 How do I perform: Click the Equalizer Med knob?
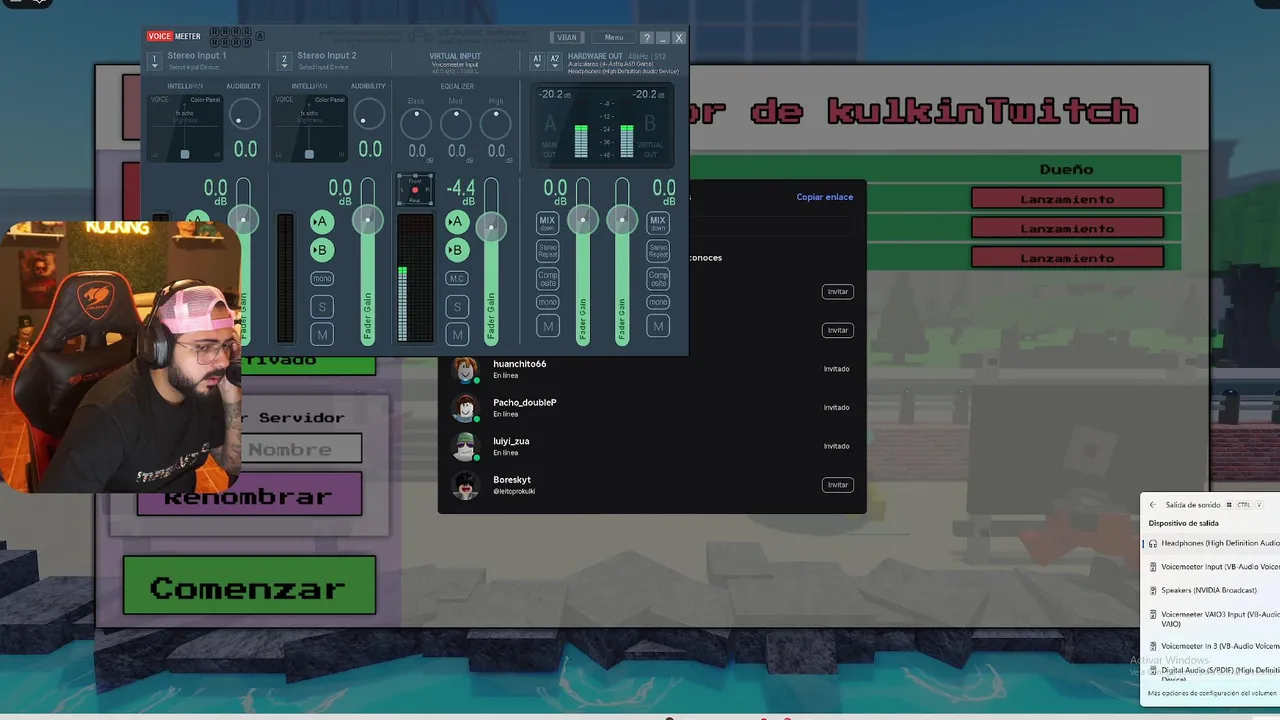456,123
